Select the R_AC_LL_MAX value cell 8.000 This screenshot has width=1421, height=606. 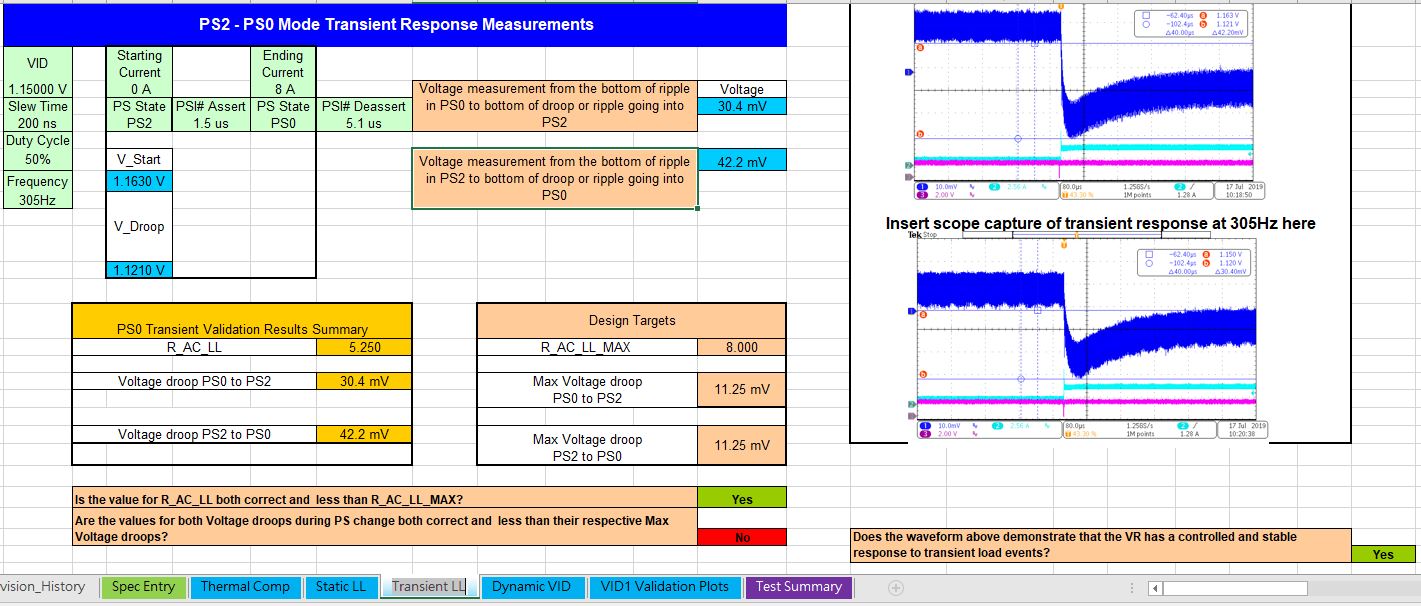742,347
